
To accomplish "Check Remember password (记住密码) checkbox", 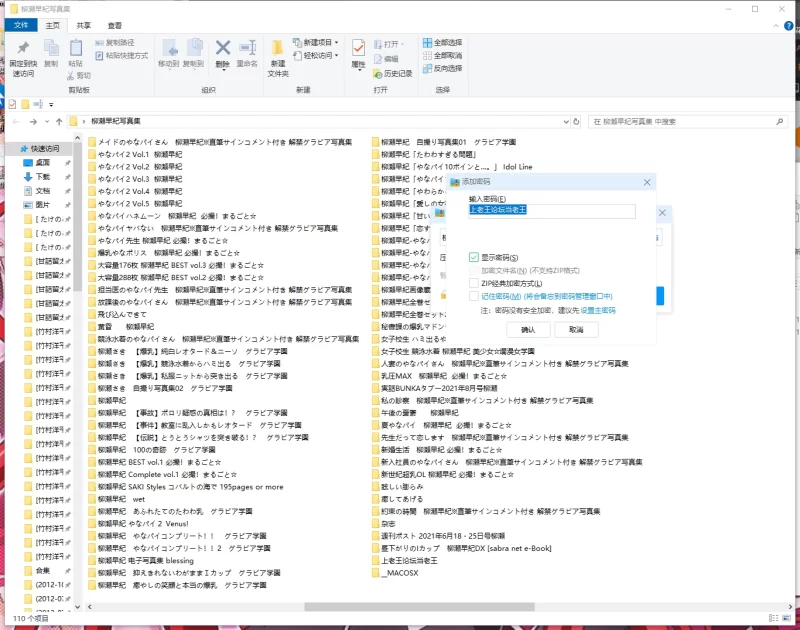I will pyautogui.click(x=473, y=296).
